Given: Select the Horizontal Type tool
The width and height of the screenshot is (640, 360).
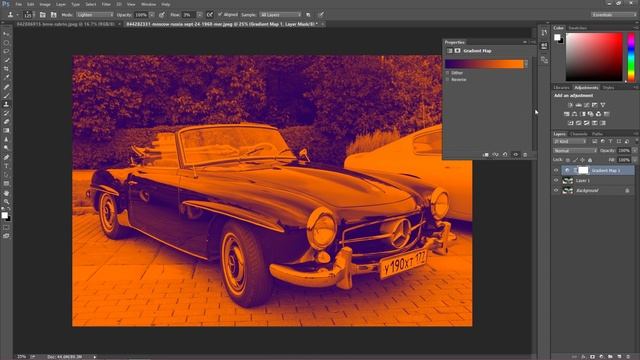Looking at the screenshot, I should tap(6, 166).
